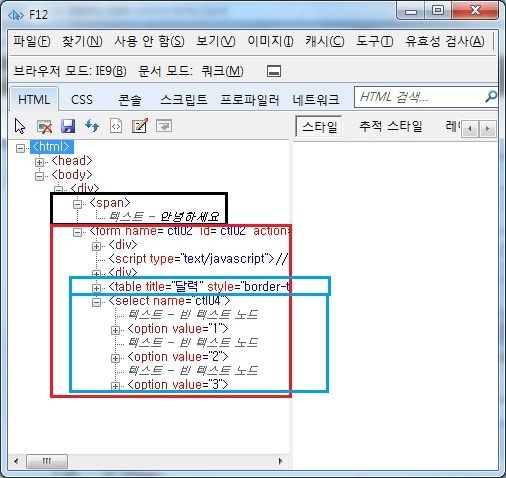Click the element source style icon

[x=116, y=126]
